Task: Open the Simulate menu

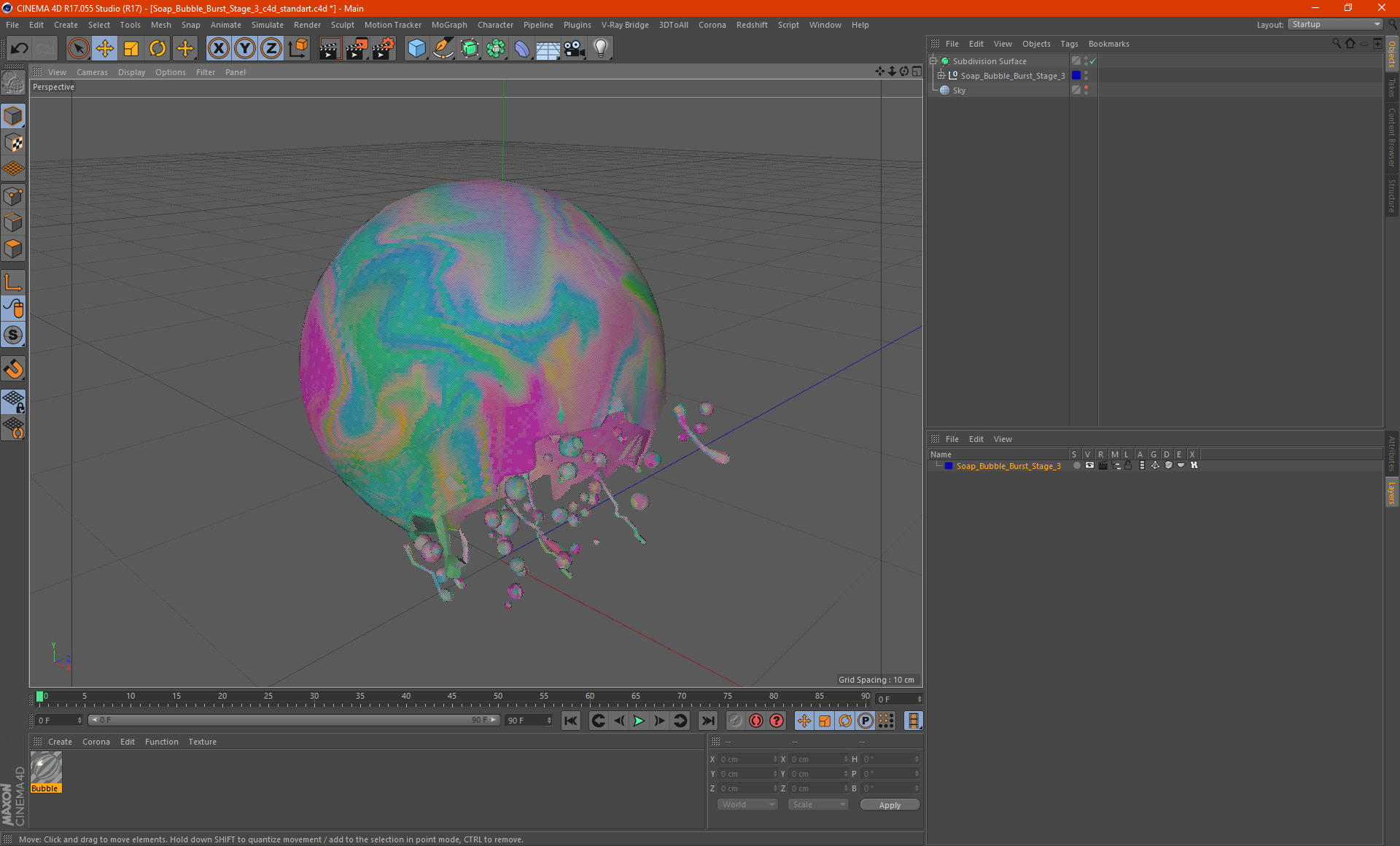Action: click(268, 25)
